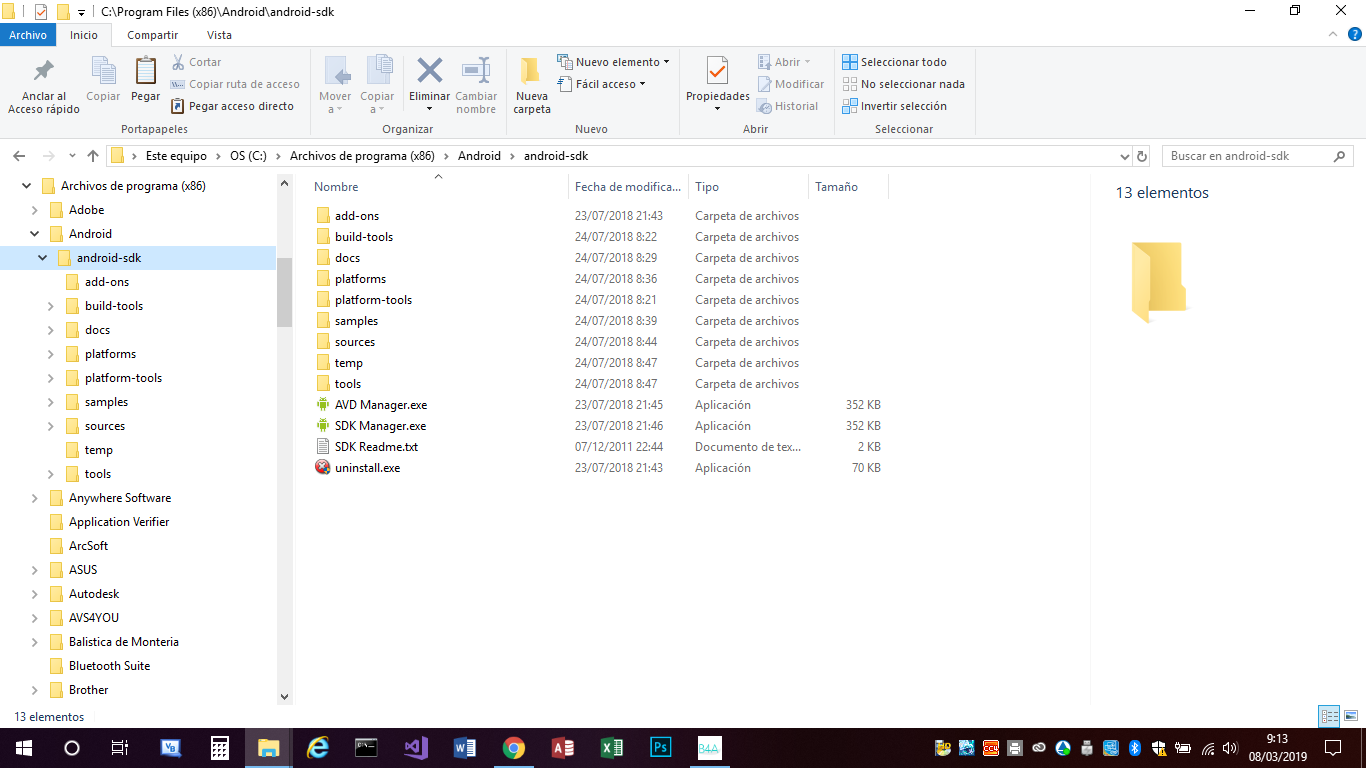Select the SDK Manager.exe file
This screenshot has height=768, width=1366.
(380, 426)
